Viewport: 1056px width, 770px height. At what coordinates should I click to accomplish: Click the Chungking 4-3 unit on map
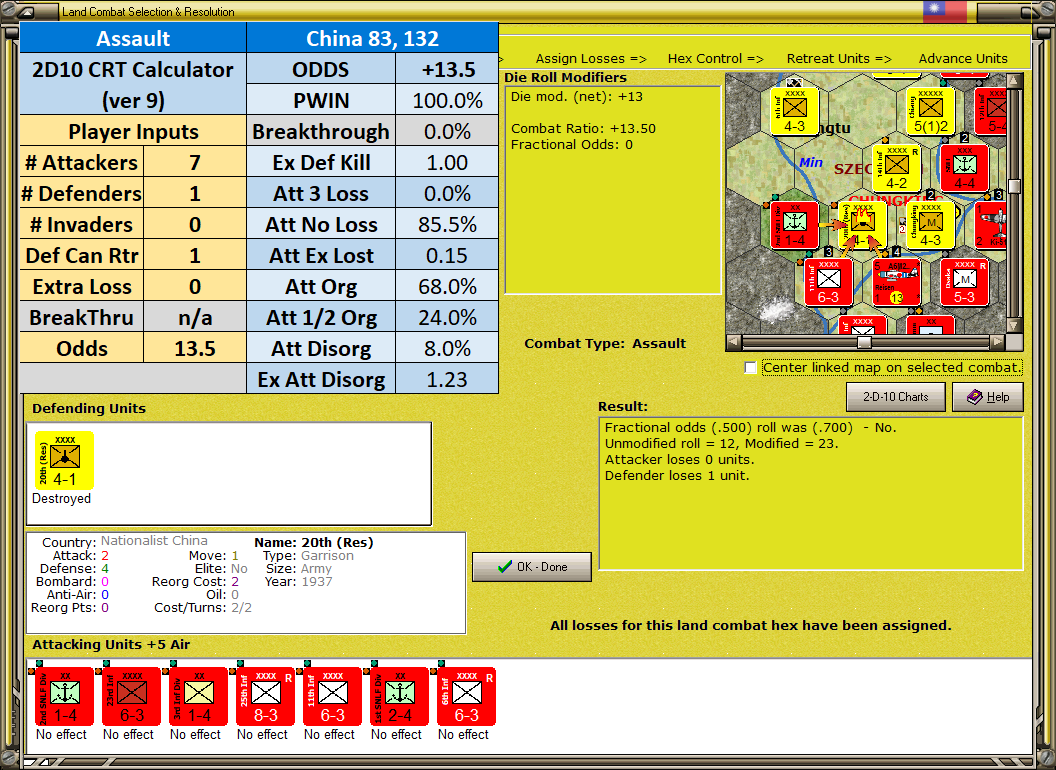coord(931,225)
